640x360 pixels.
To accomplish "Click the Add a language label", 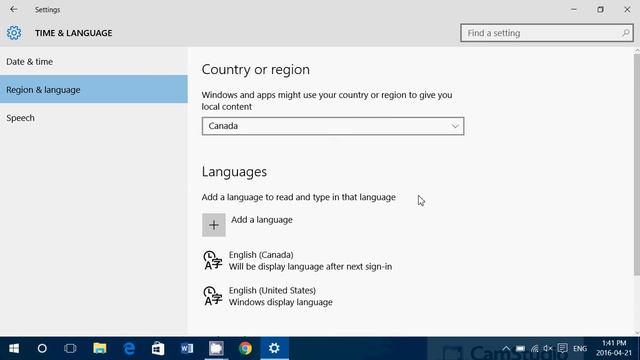I will 262,220.
